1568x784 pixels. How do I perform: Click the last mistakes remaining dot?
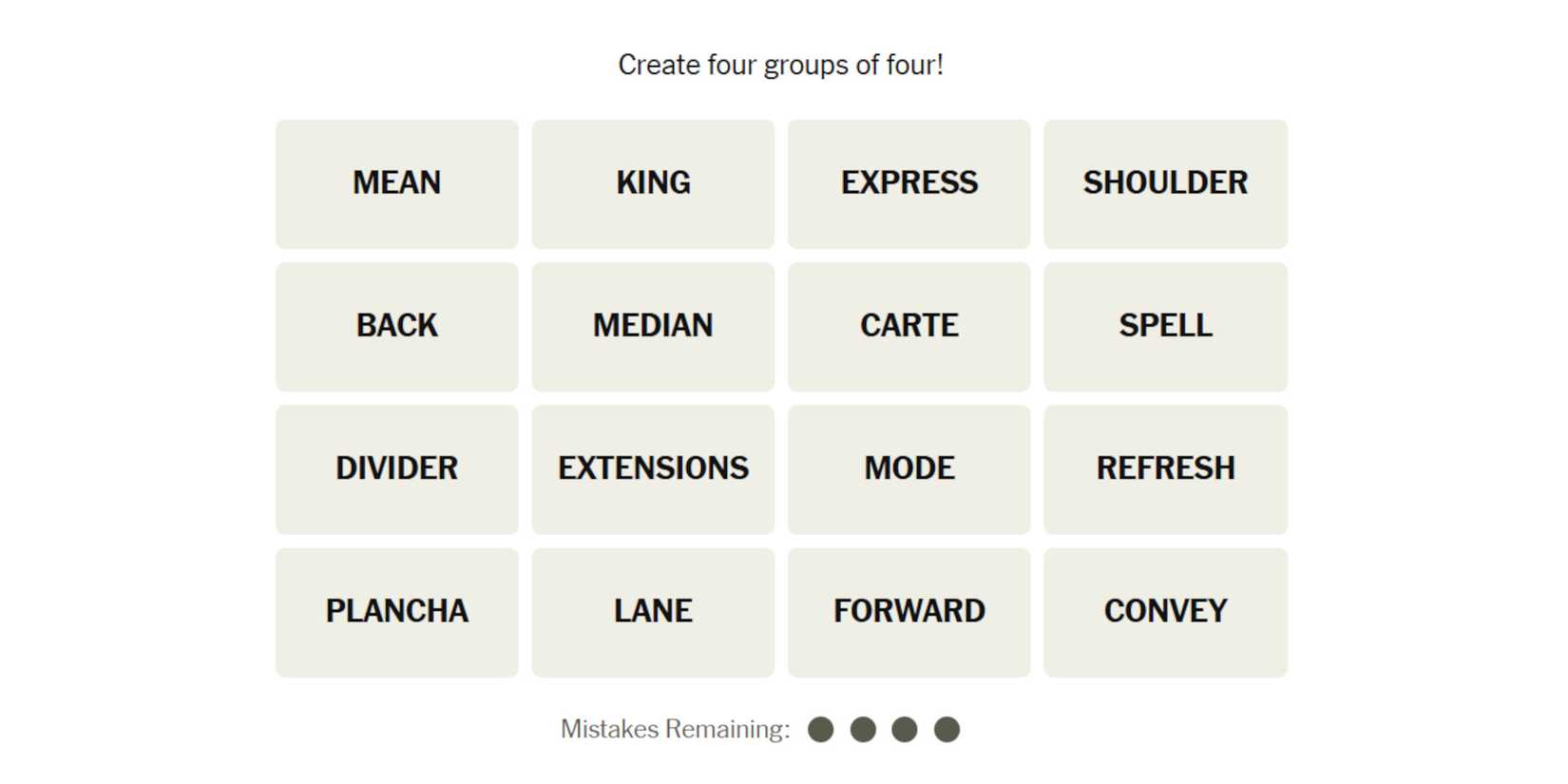coord(947,730)
